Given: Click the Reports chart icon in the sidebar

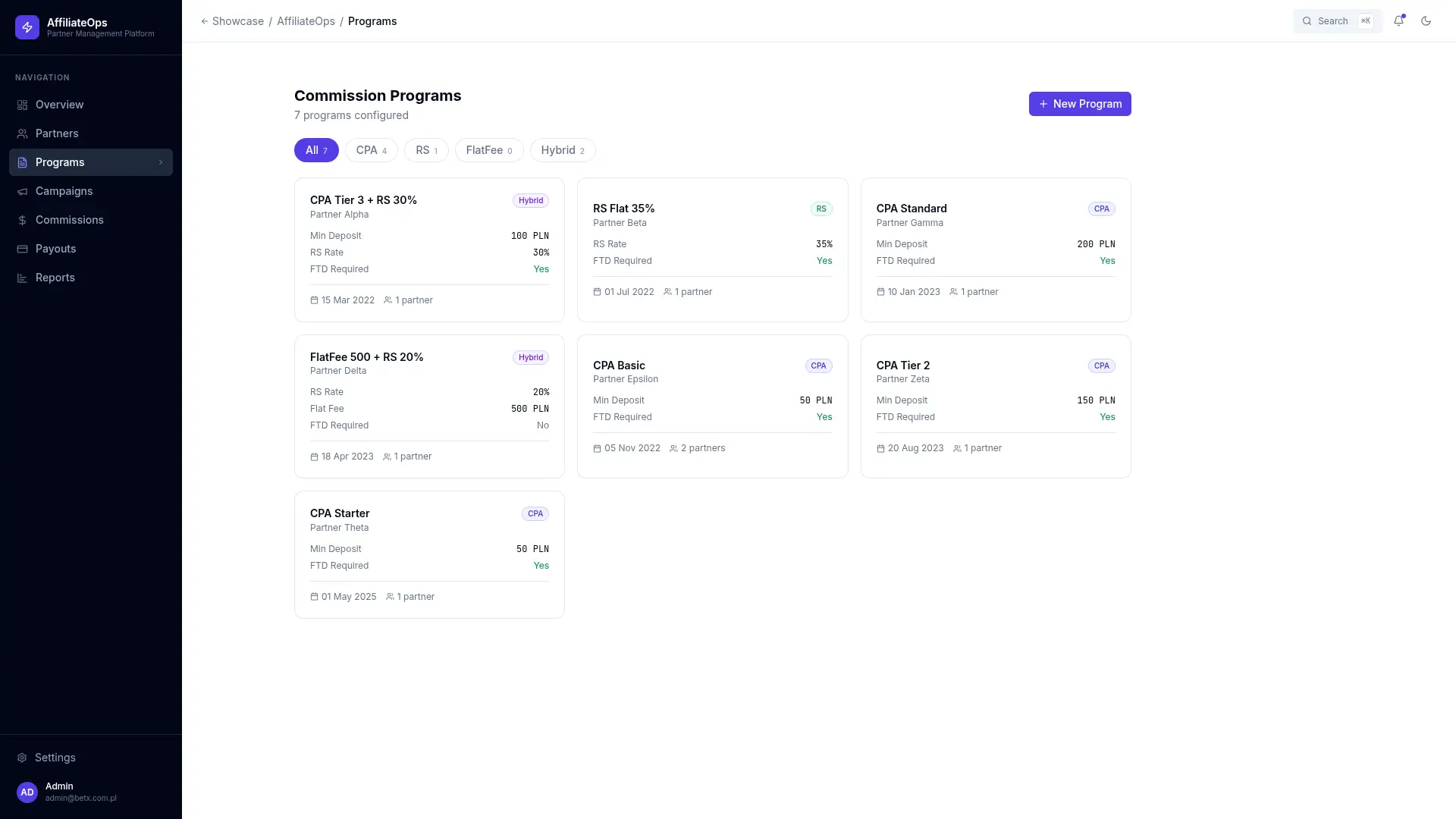Looking at the screenshot, I should 22,278.
